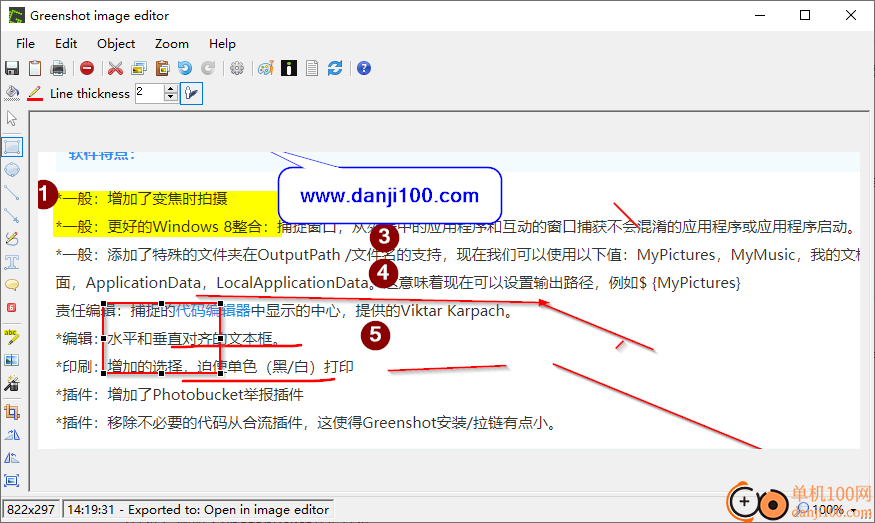
Task: Select the freehand drawing tool
Action: [x=12, y=239]
